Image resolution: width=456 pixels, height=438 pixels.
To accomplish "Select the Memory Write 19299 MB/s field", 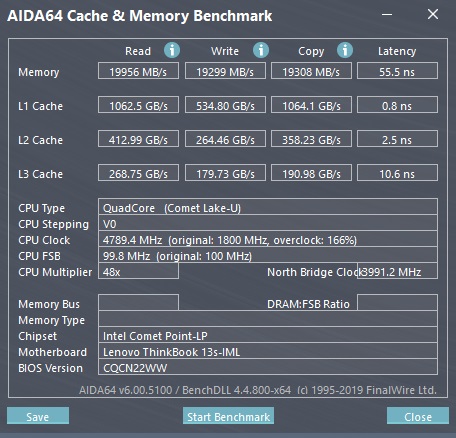I will point(225,71).
